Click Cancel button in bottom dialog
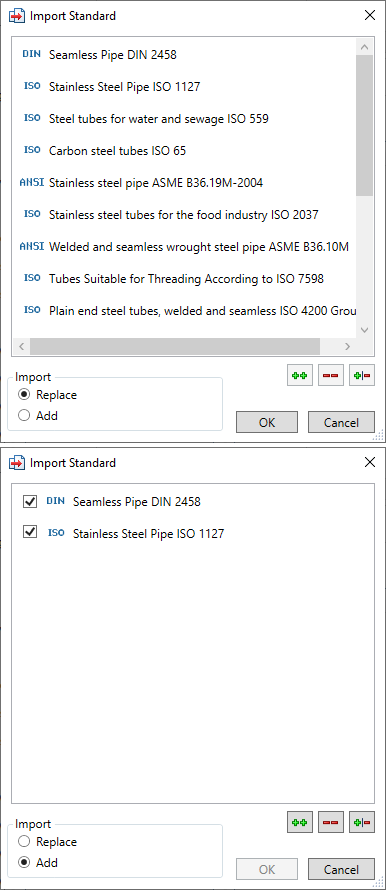Viewport: 386px width, 890px height. [341, 870]
